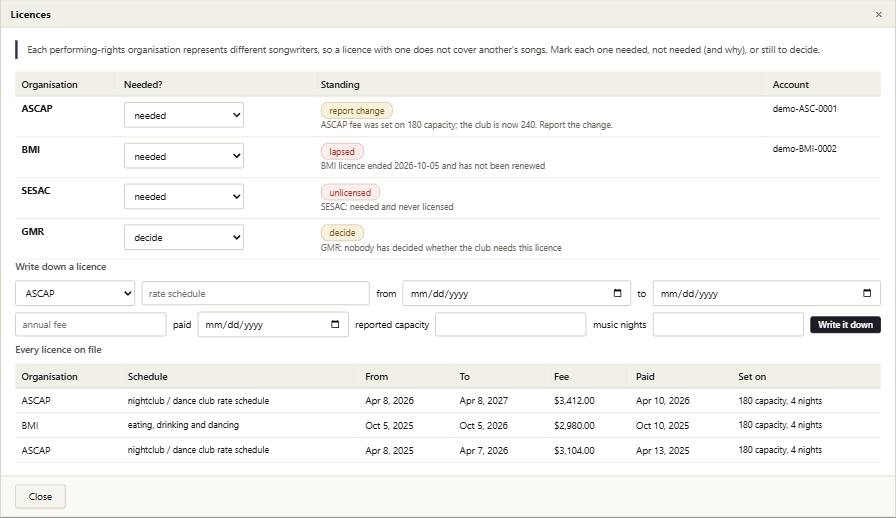Open the calendar picker for the 'to' date
The height and width of the screenshot is (518, 896).
[867, 293]
